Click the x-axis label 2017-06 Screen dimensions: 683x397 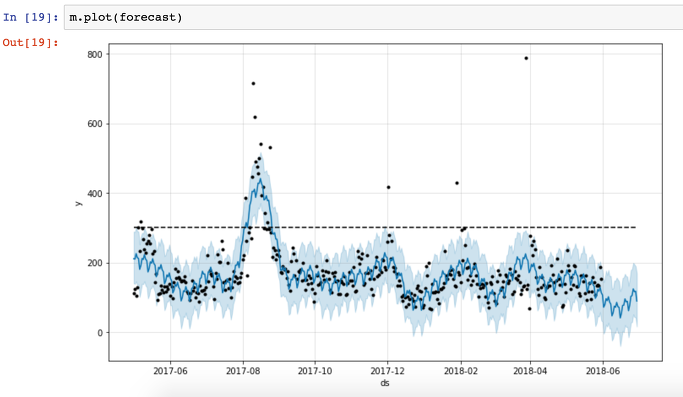pos(170,371)
